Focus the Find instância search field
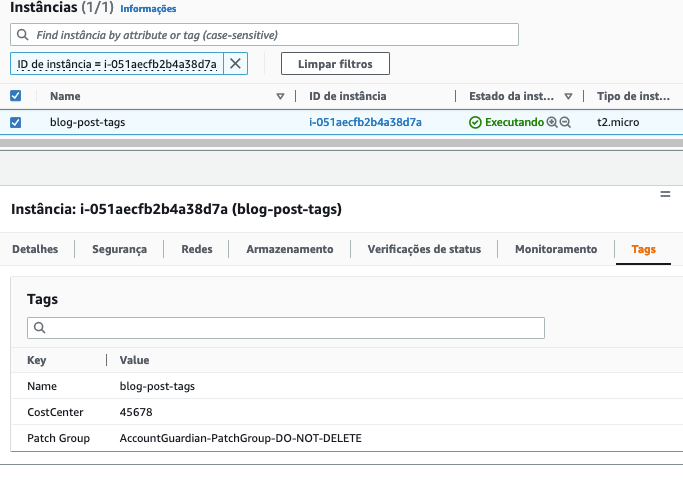This screenshot has width=683, height=489. point(264,34)
